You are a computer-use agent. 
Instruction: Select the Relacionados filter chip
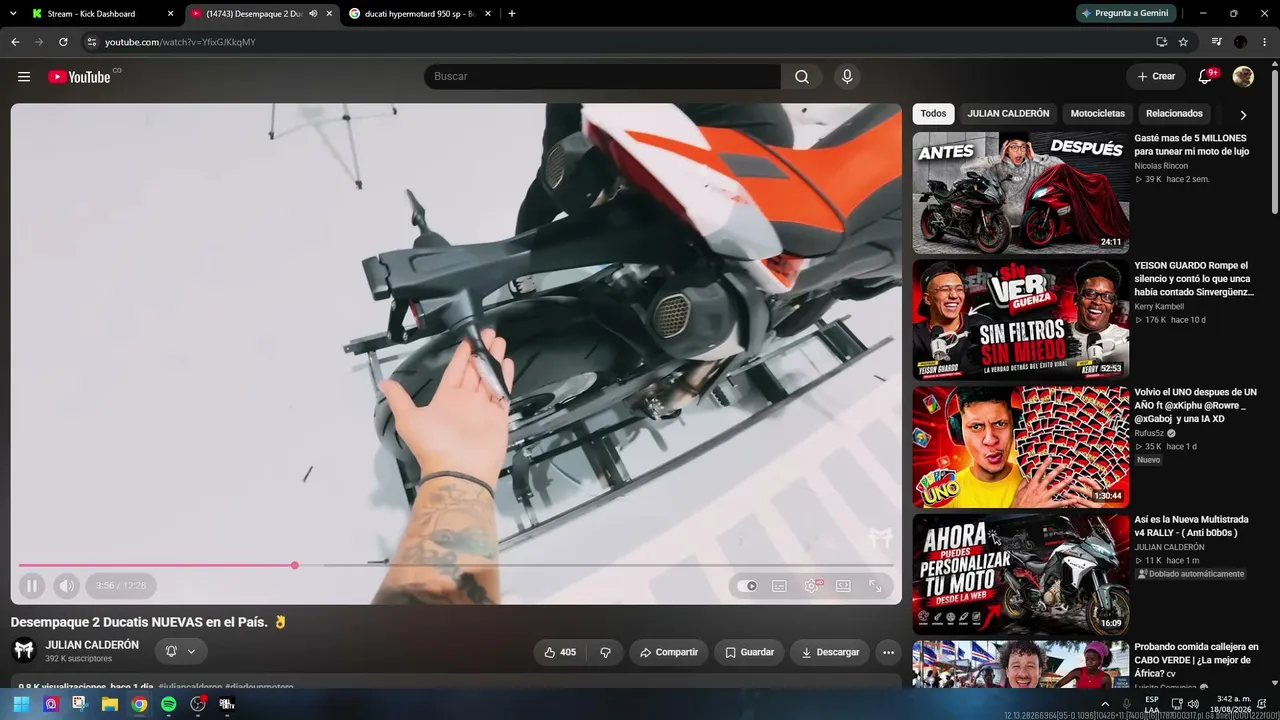[1174, 114]
